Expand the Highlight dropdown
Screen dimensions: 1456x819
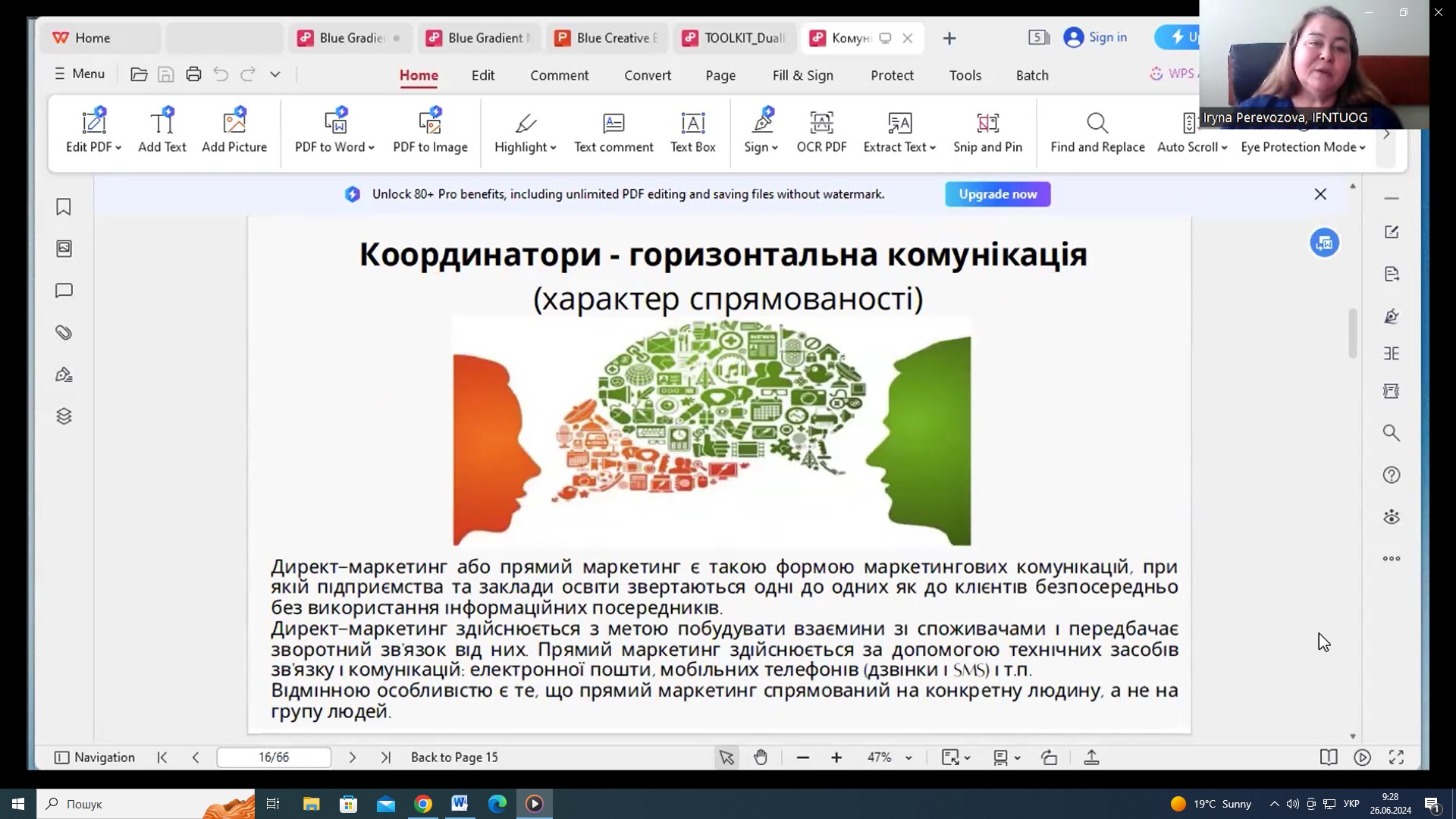coord(554,148)
